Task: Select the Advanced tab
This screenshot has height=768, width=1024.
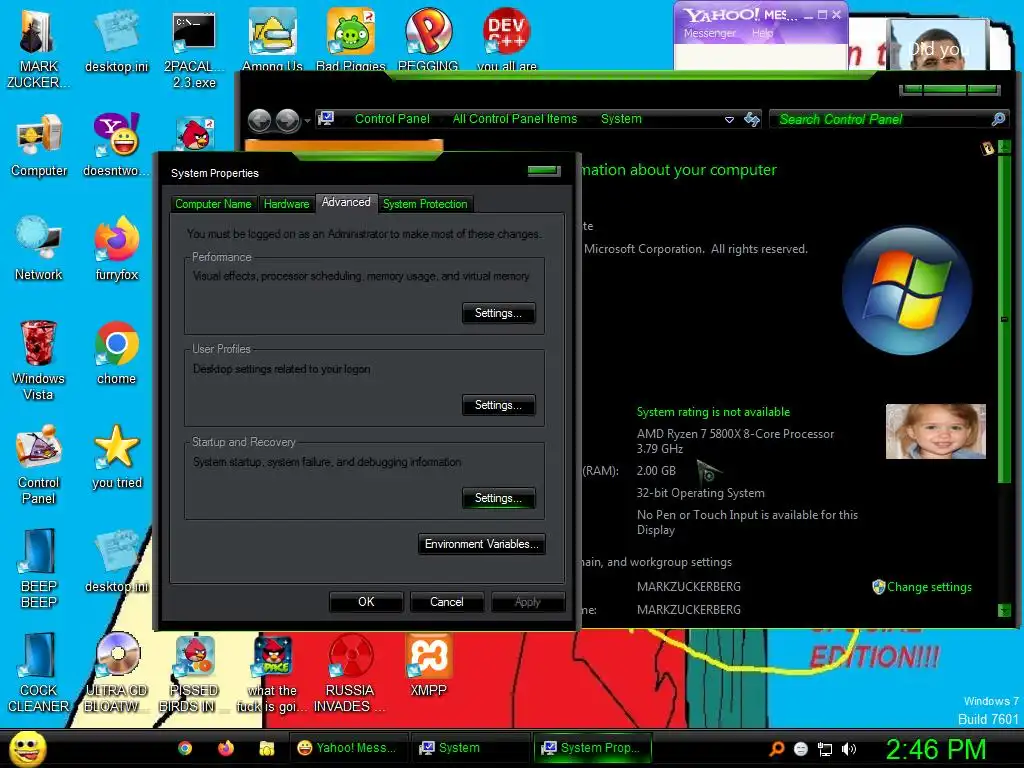Action: [346, 202]
